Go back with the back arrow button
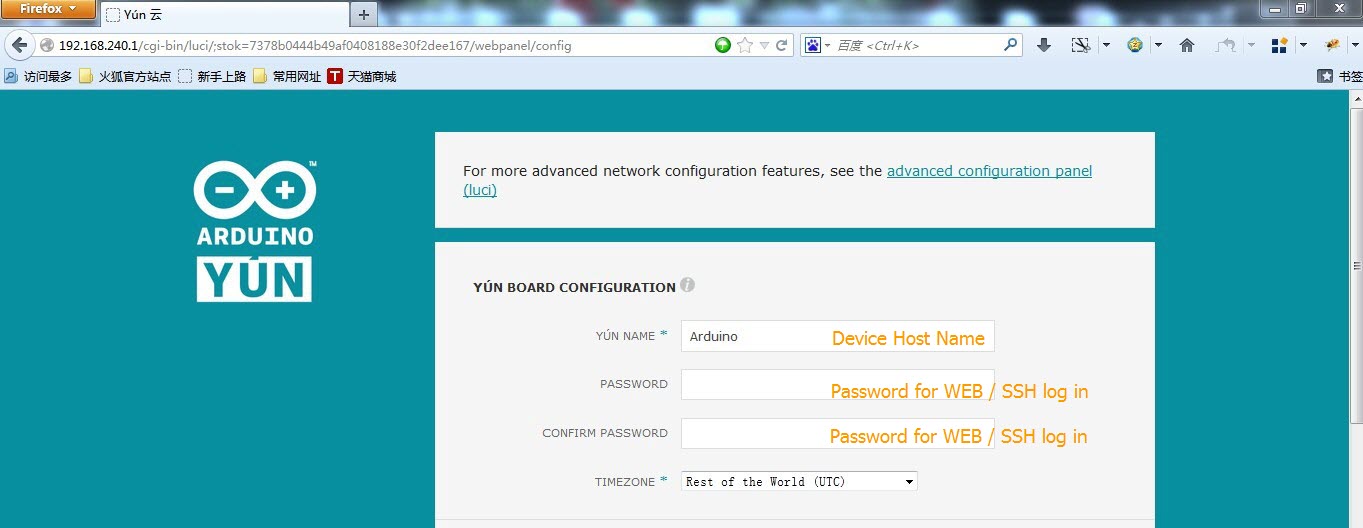The height and width of the screenshot is (528, 1363). click(19, 45)
